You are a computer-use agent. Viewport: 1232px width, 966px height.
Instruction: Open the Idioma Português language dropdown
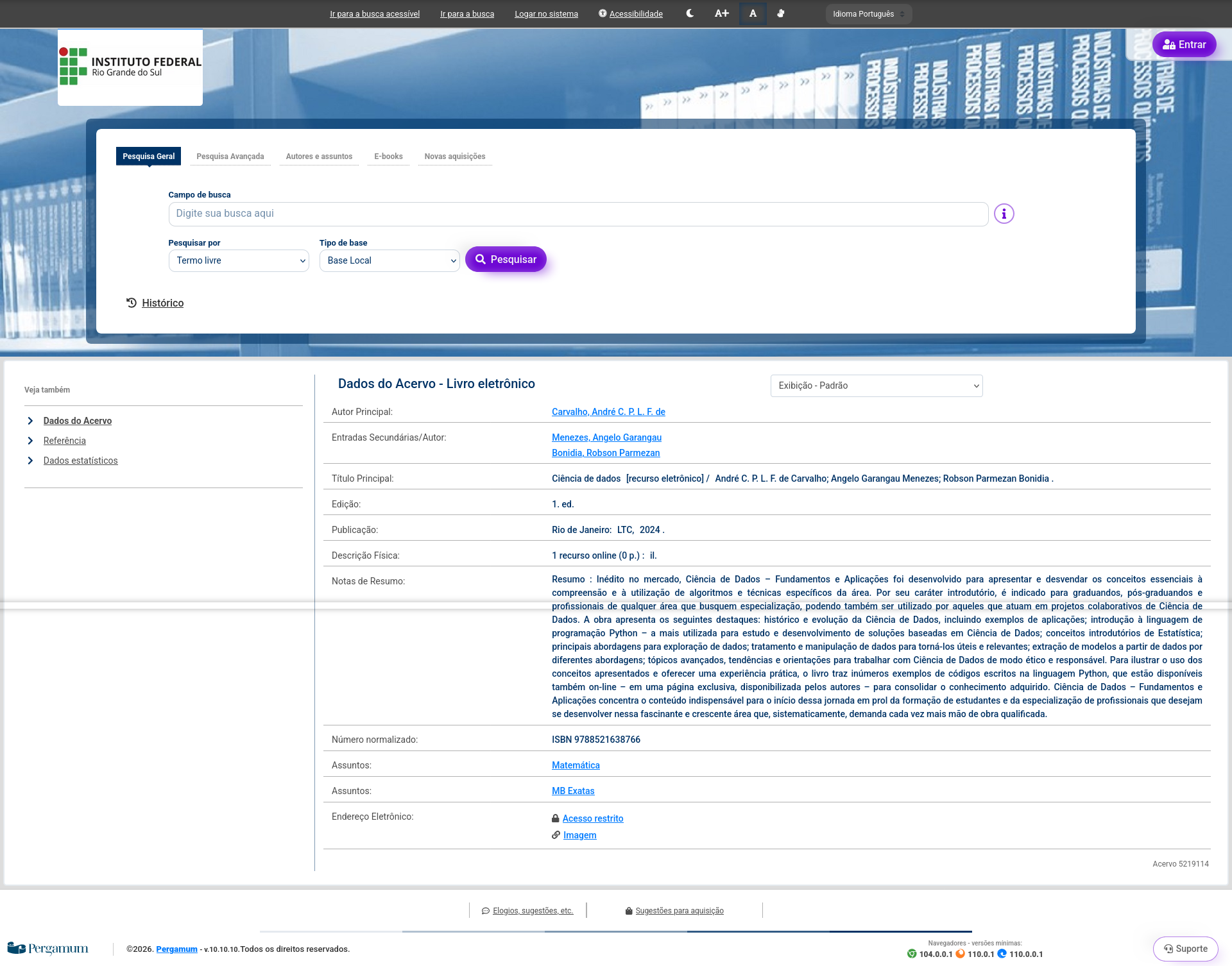point(868,14)
